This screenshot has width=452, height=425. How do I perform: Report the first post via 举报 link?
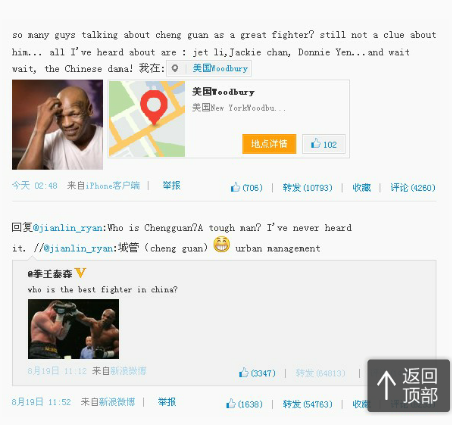[x=171, y=185]
